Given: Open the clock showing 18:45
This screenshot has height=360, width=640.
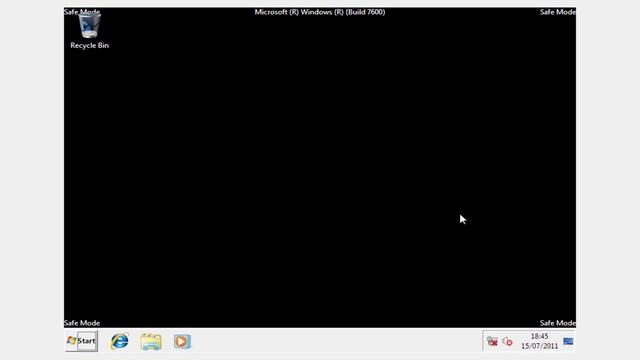Looking at the screenshot, I should (539, 341).
